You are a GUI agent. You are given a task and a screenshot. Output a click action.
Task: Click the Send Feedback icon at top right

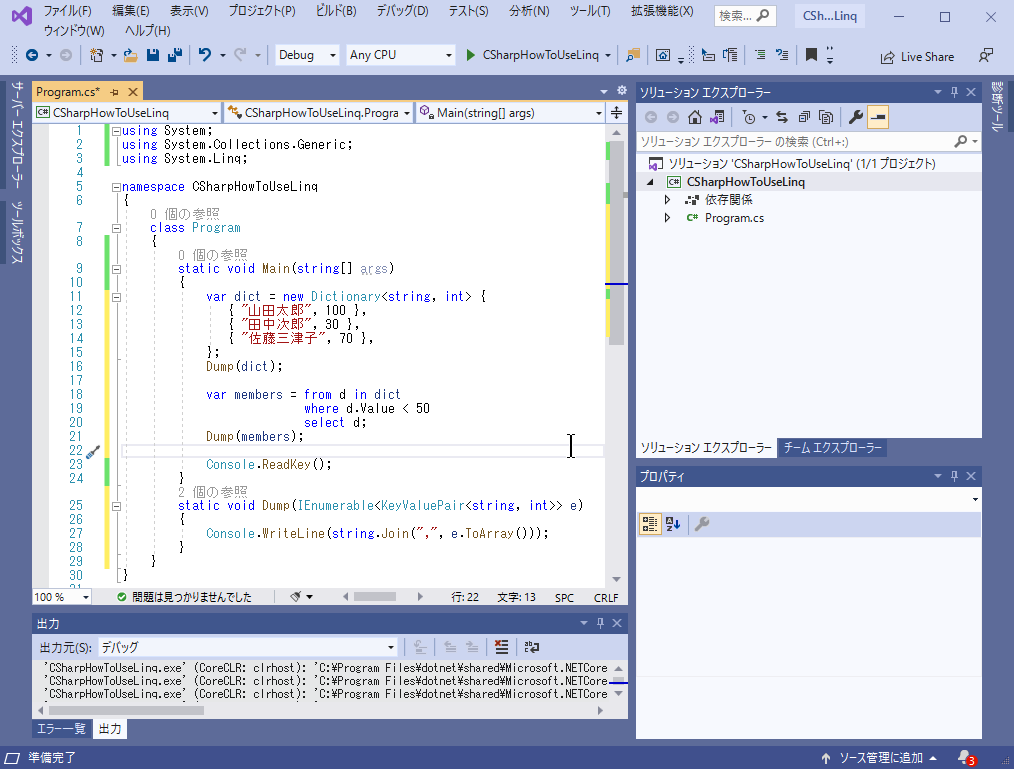pos(986,56)
